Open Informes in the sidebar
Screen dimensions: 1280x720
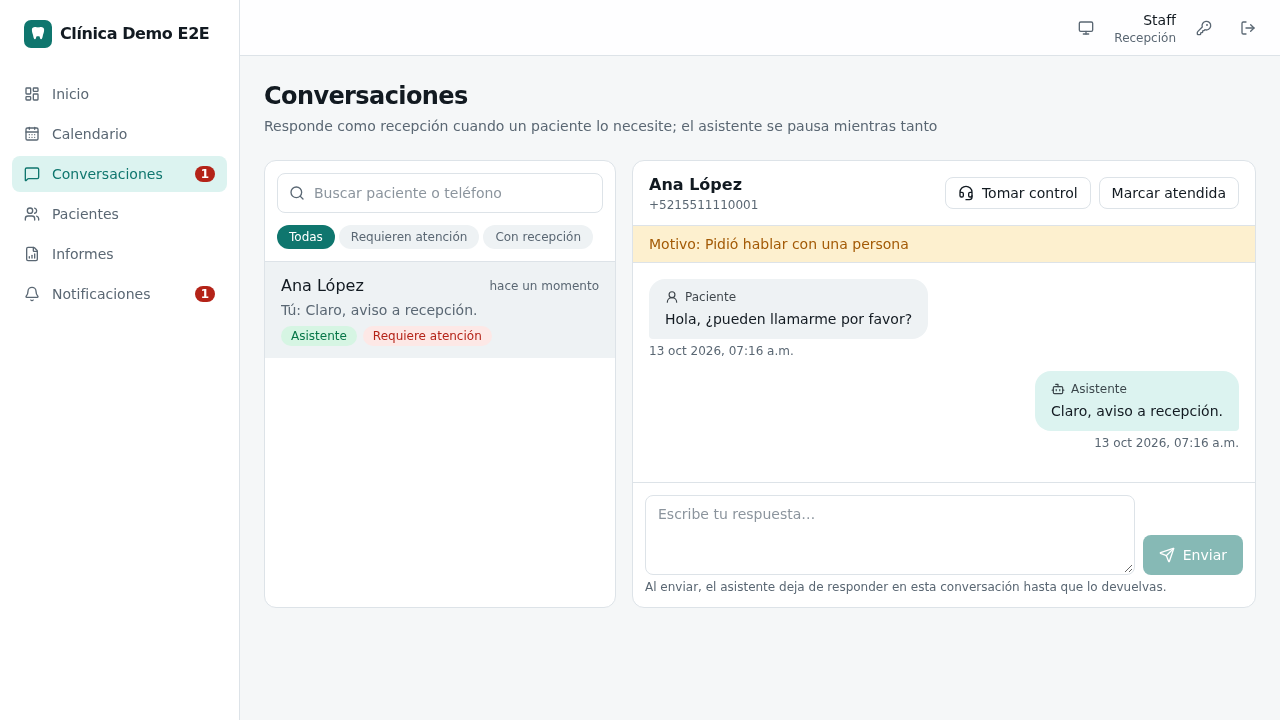[119, 254]
